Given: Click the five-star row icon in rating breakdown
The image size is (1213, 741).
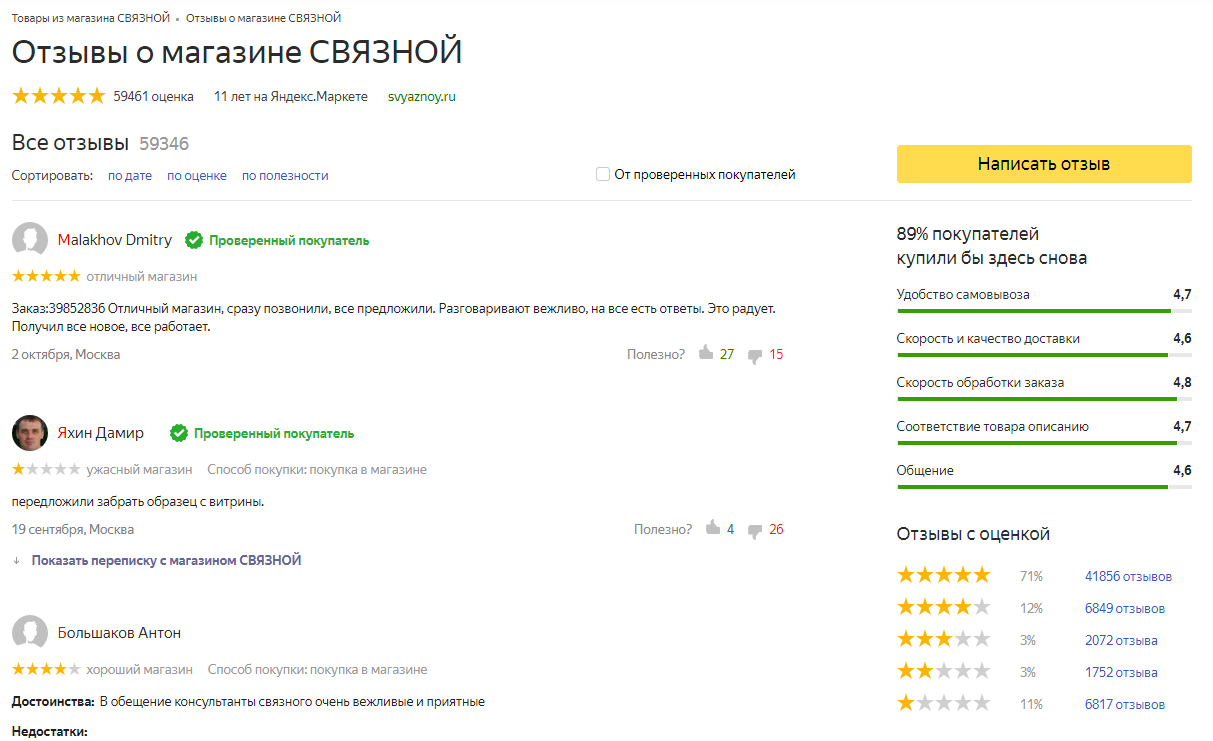Looking at the screenshot, I should [943, 575].
